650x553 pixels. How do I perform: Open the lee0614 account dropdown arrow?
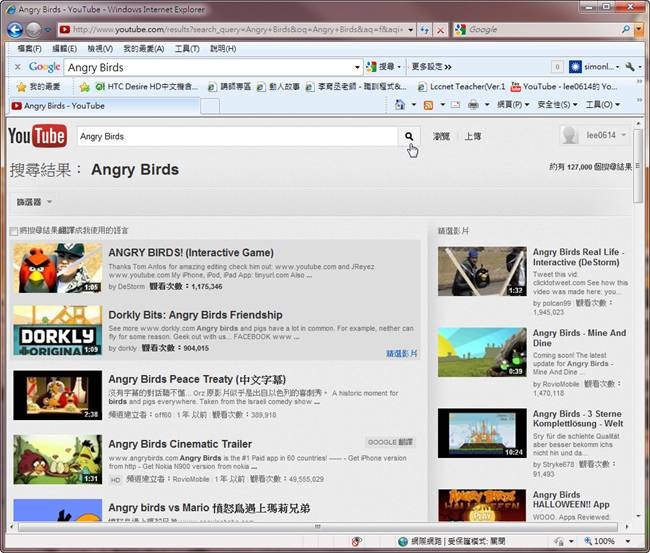(623, 135)
